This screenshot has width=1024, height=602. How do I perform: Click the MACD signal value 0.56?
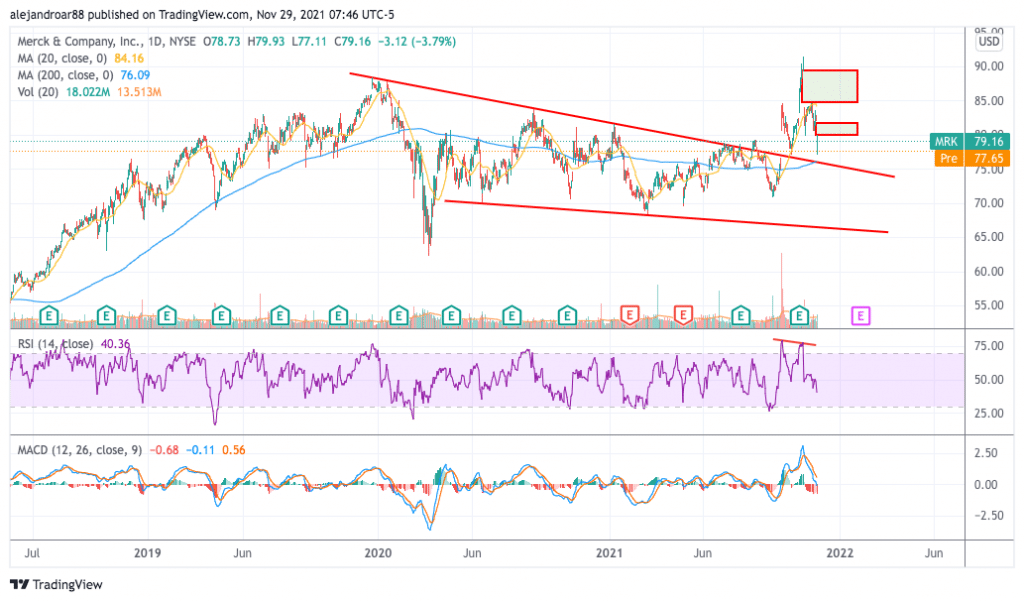coord(234,450)
